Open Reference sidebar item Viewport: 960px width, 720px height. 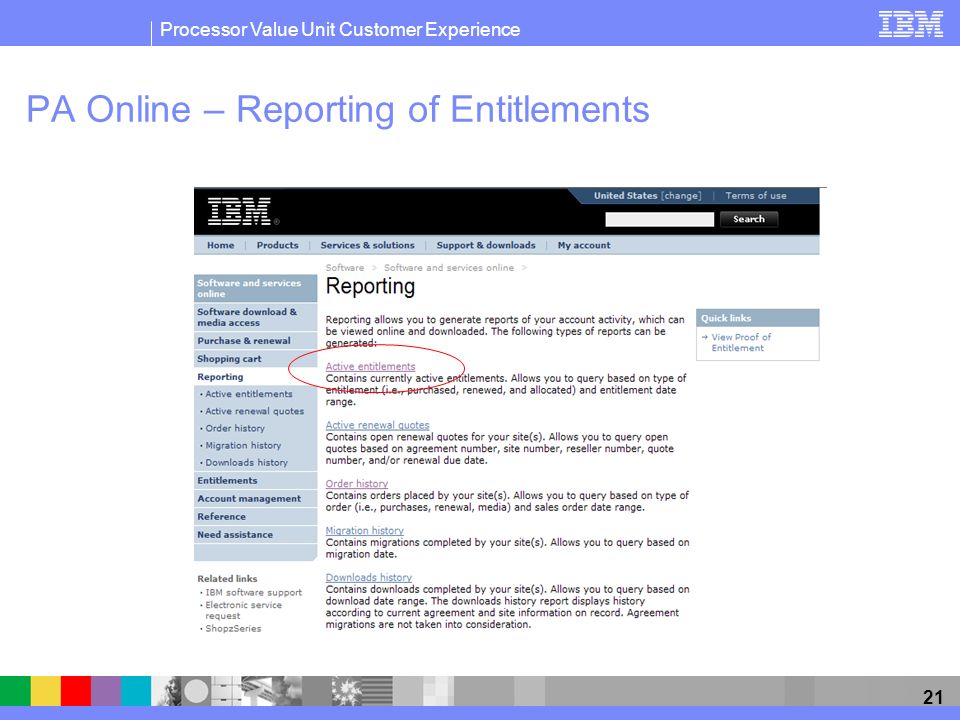point(255,517)
